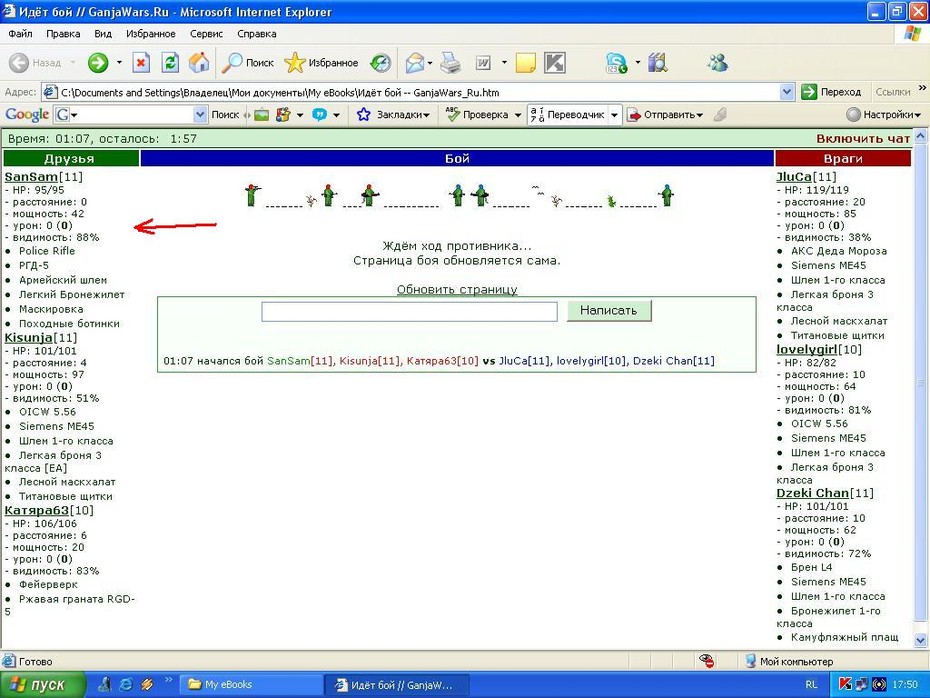Viewport: 930px width, 698px height.
Task: Open the Google search box dropdown
Action: [x=200, y=114]
